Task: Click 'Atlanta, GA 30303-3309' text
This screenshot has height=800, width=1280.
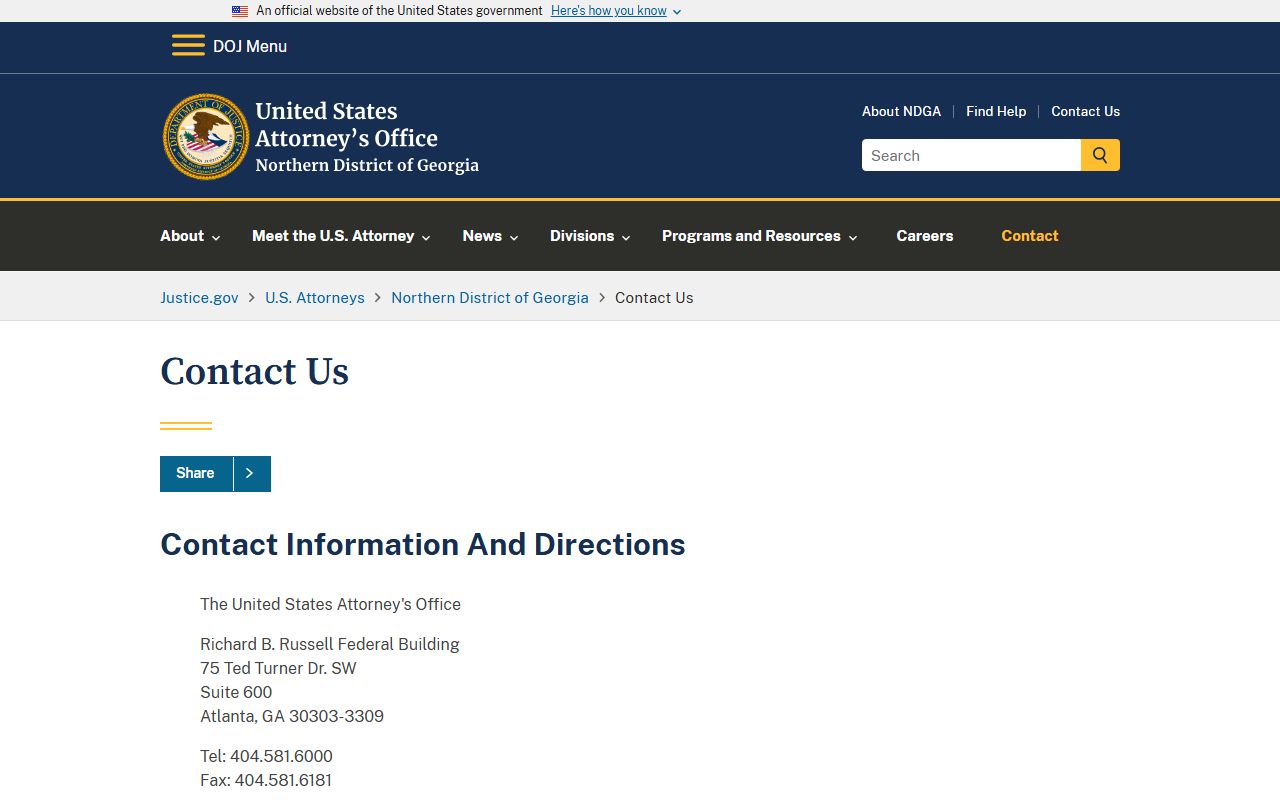Action: pos(292,716)
